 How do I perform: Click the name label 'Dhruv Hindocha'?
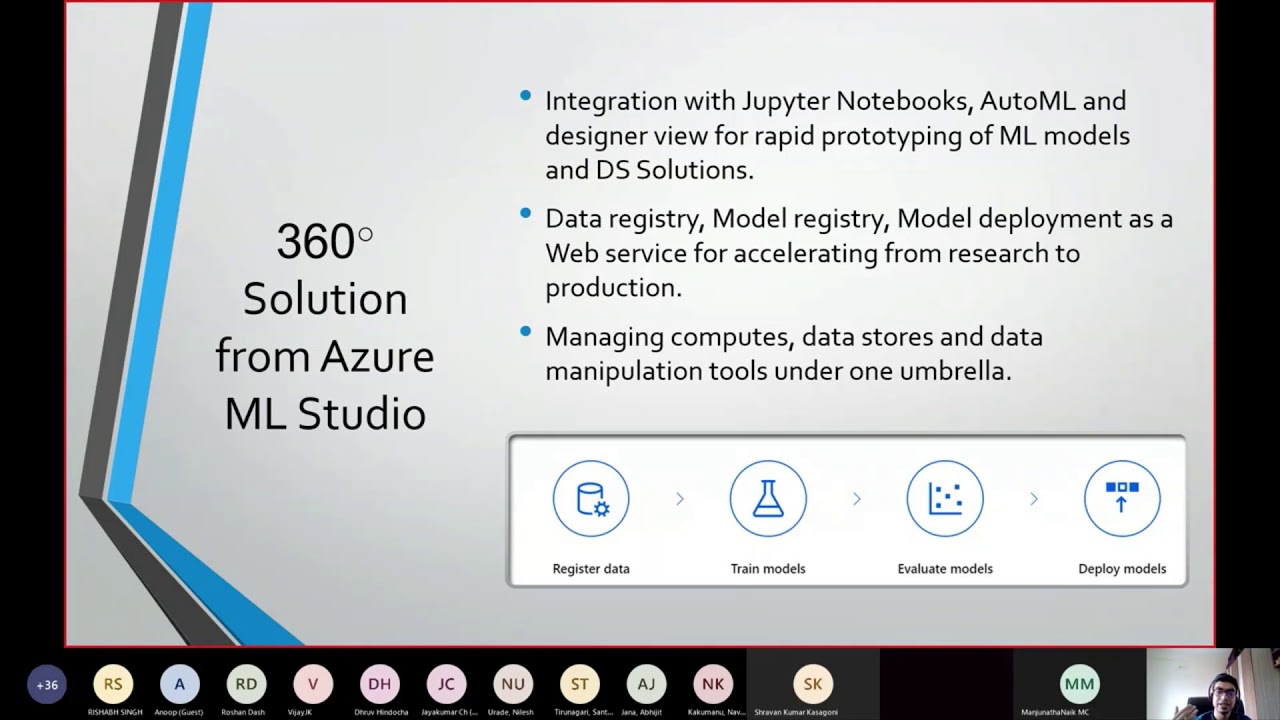379,712
